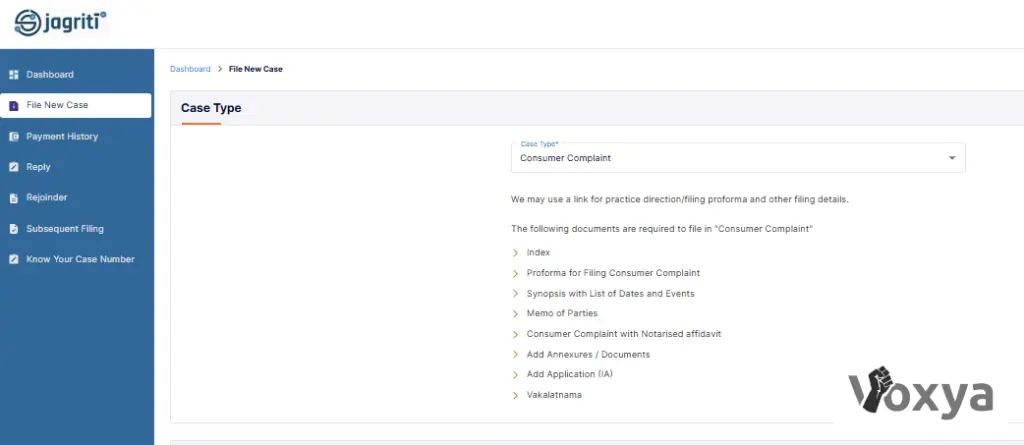The height and width of the screenshot is (445, 1024).
Task: Expand the Vakalatnama chevron
Action: pyautogui.click(x=516, y=395)
